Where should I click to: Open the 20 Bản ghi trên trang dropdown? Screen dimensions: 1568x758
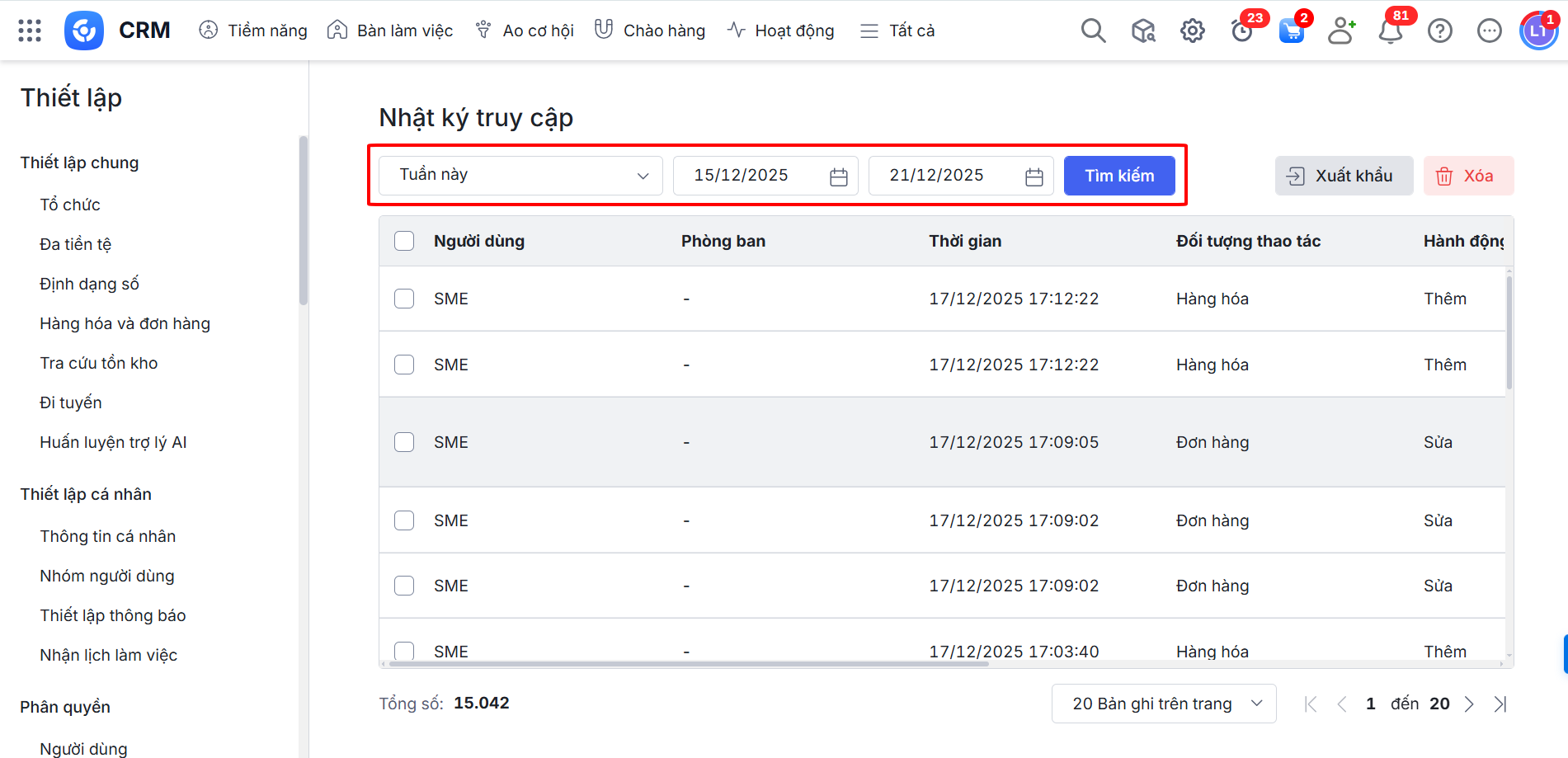(x=1163, y=704)
